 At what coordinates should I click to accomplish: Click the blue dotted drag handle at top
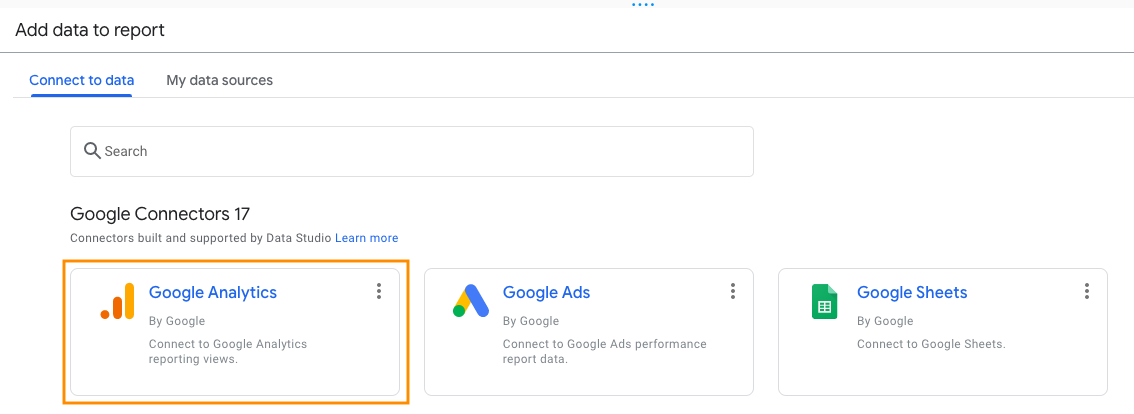click(642, 4)
